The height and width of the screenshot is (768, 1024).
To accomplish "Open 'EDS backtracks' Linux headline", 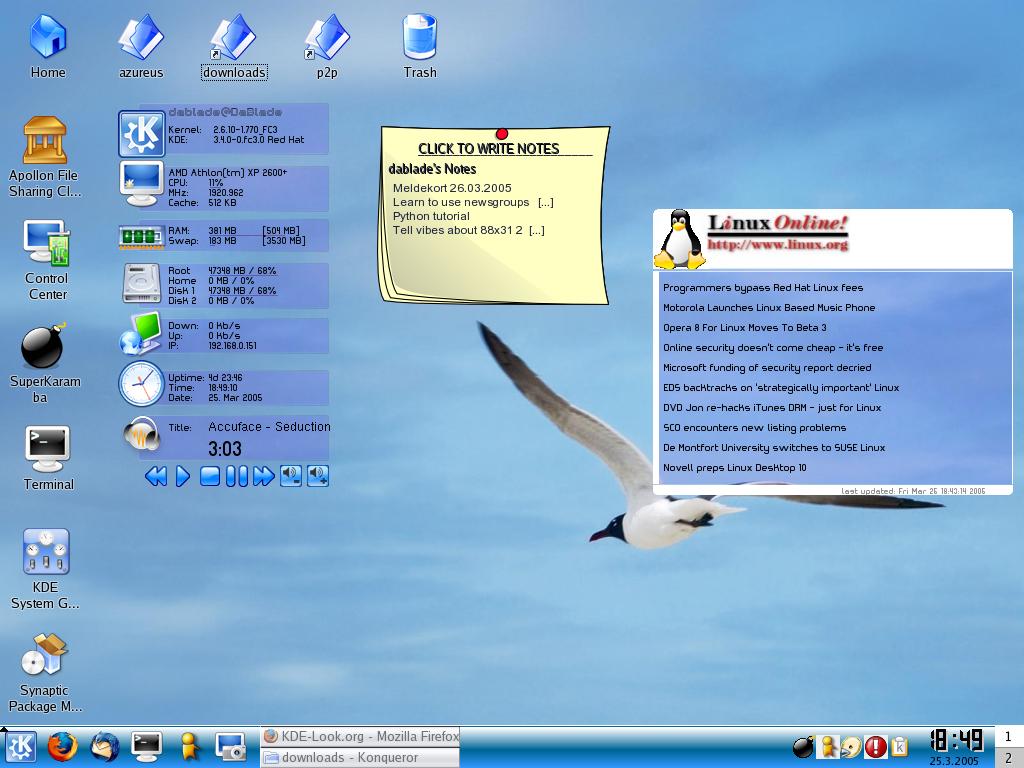I will (x=781, y=388).
